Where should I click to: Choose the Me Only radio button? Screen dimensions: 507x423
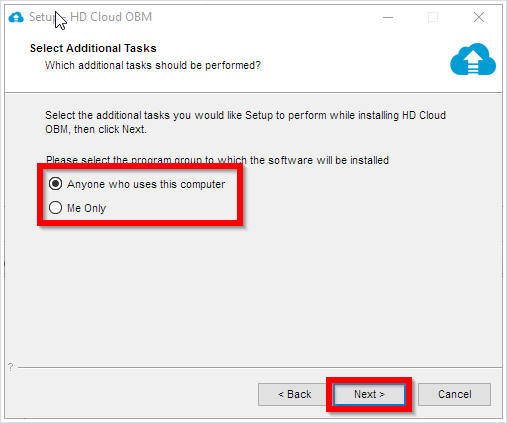click(x=55, y=208)
